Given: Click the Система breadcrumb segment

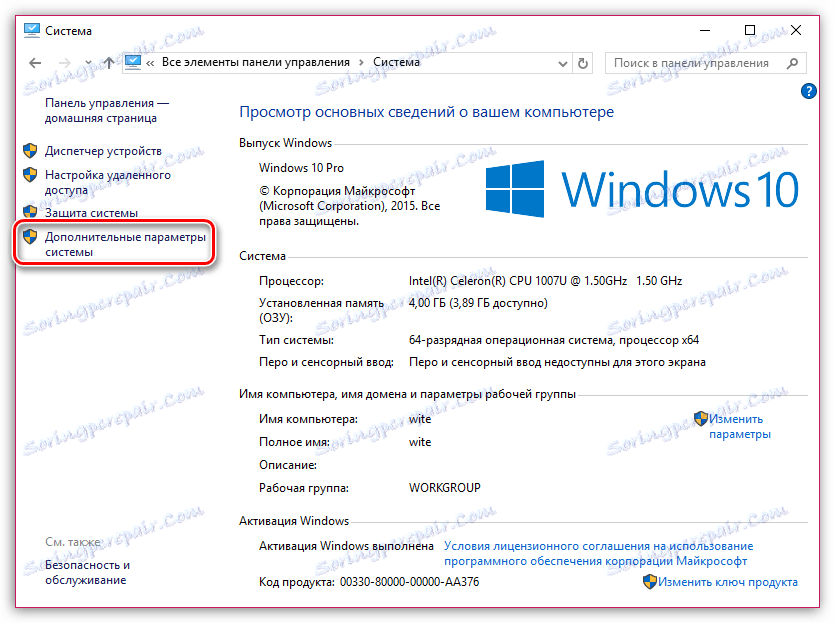Looking at the screenshot, I should tap(396, 62).
